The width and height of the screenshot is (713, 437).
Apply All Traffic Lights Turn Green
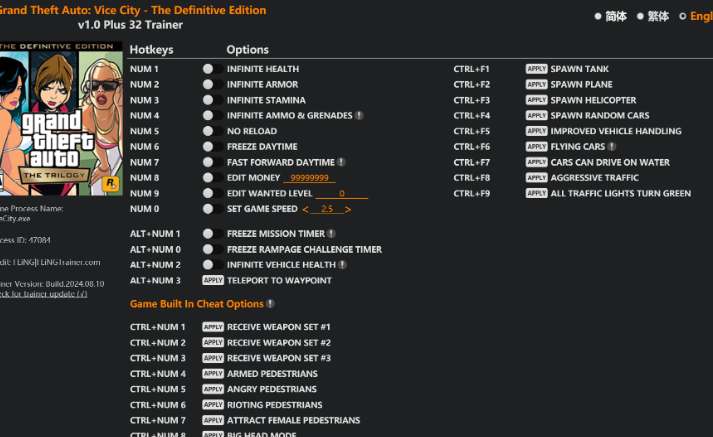coord(537,193)
